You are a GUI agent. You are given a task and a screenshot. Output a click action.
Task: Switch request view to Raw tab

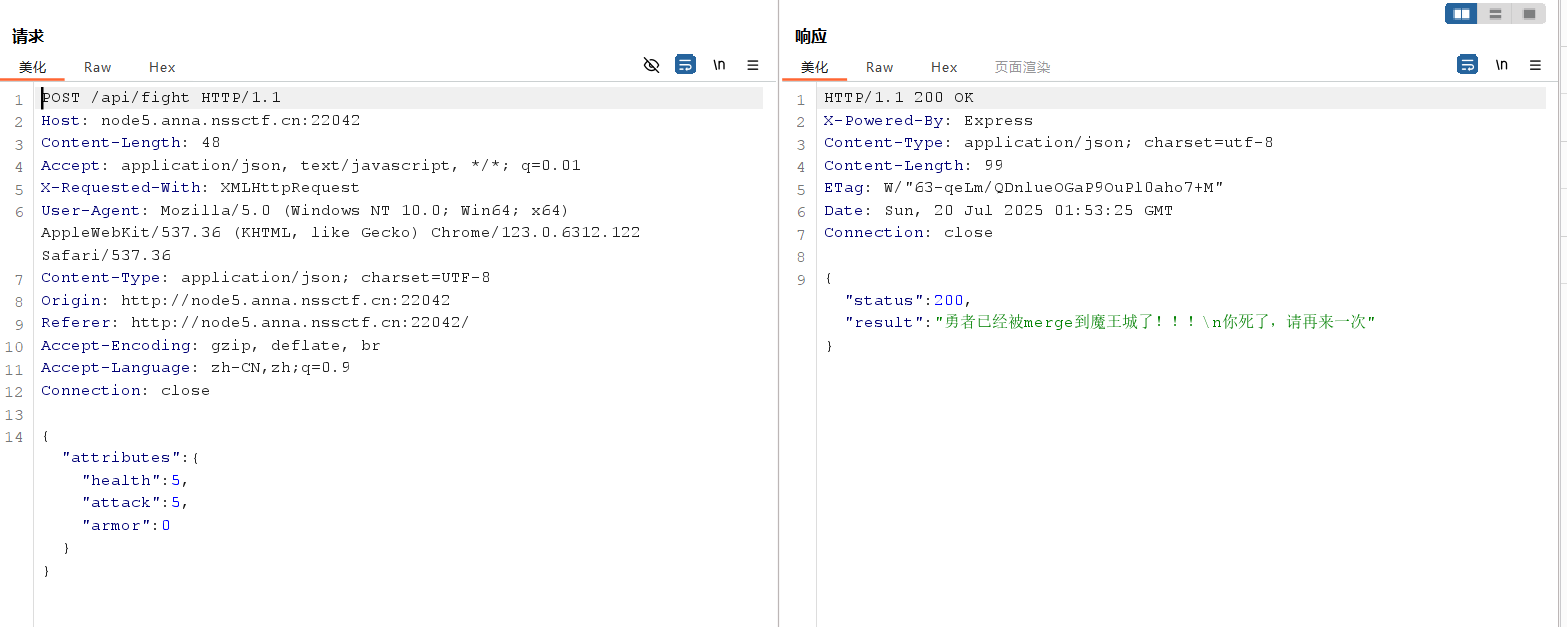click(x=97, y=67)
